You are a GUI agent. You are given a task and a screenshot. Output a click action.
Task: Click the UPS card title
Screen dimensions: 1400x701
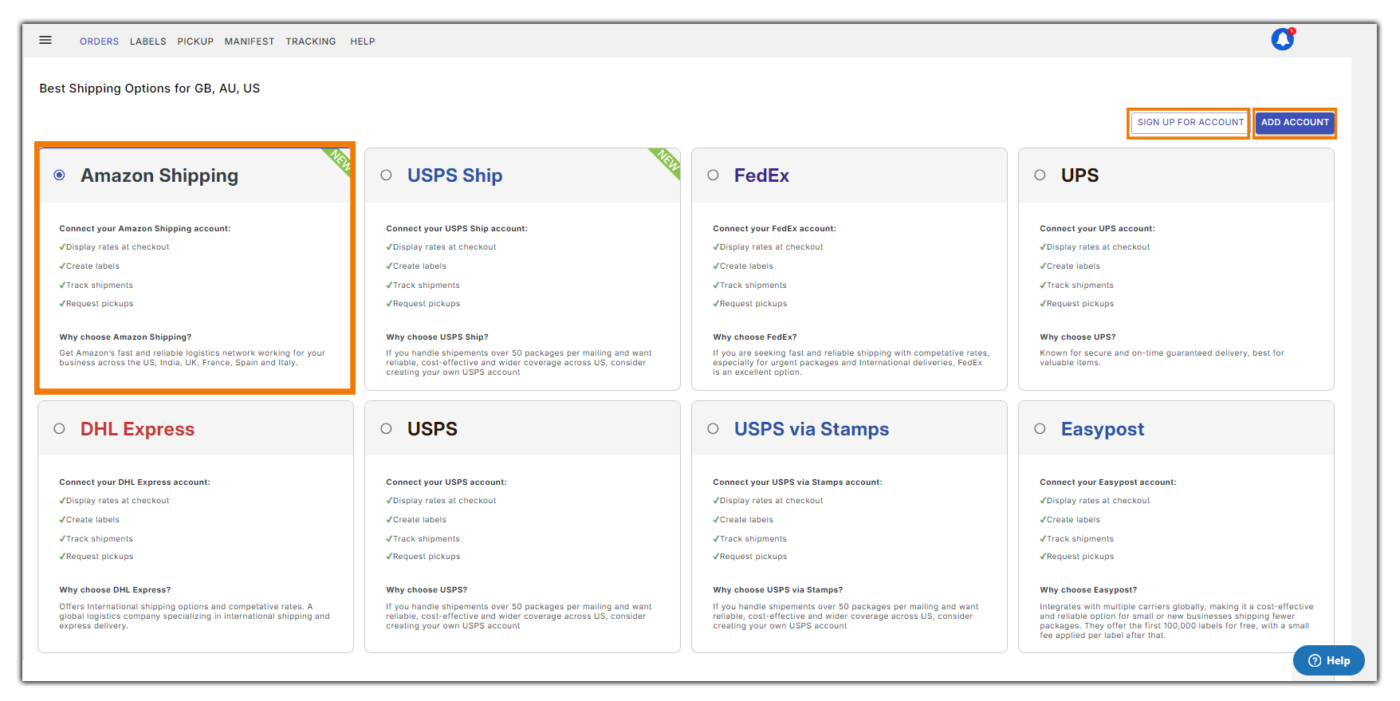[1080, 176]
